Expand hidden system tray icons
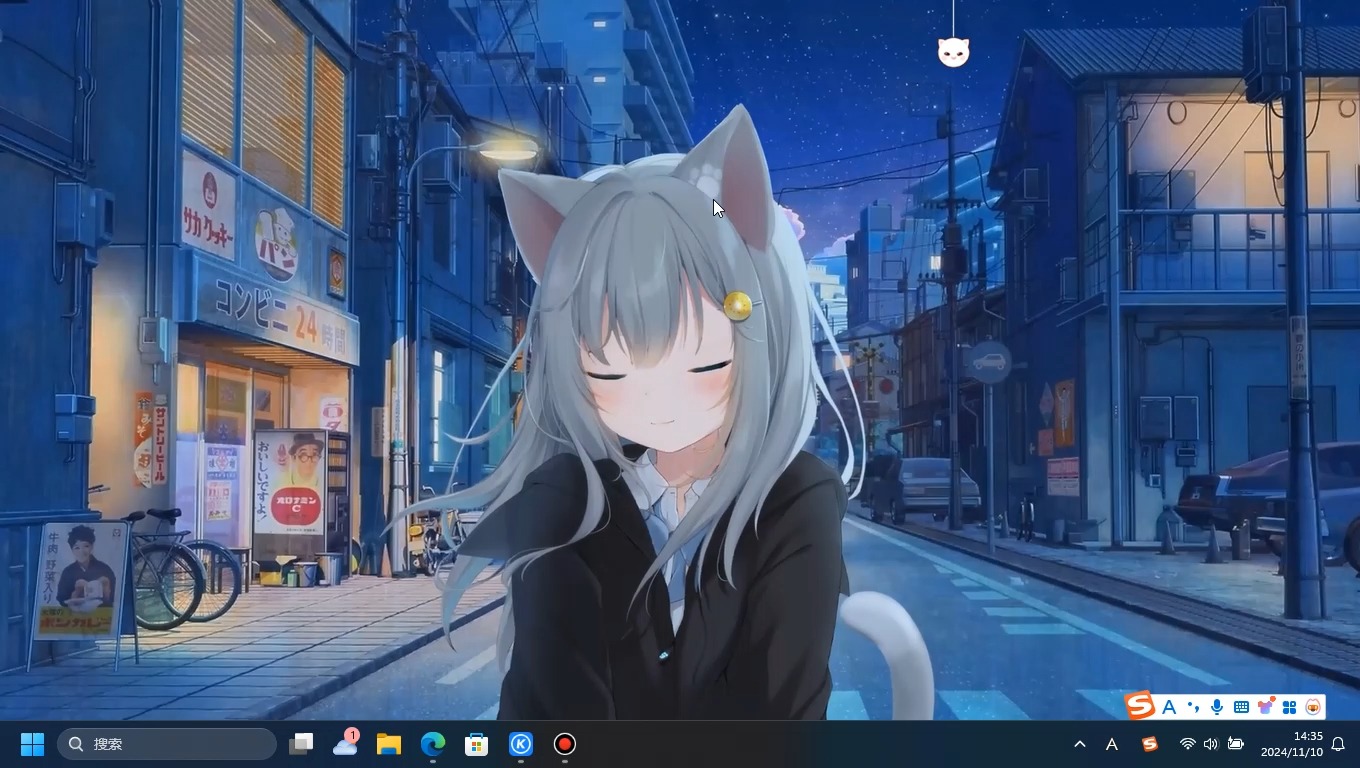Image resolution: width=1360 pixels, height=768 pixels. [1080, 744]
